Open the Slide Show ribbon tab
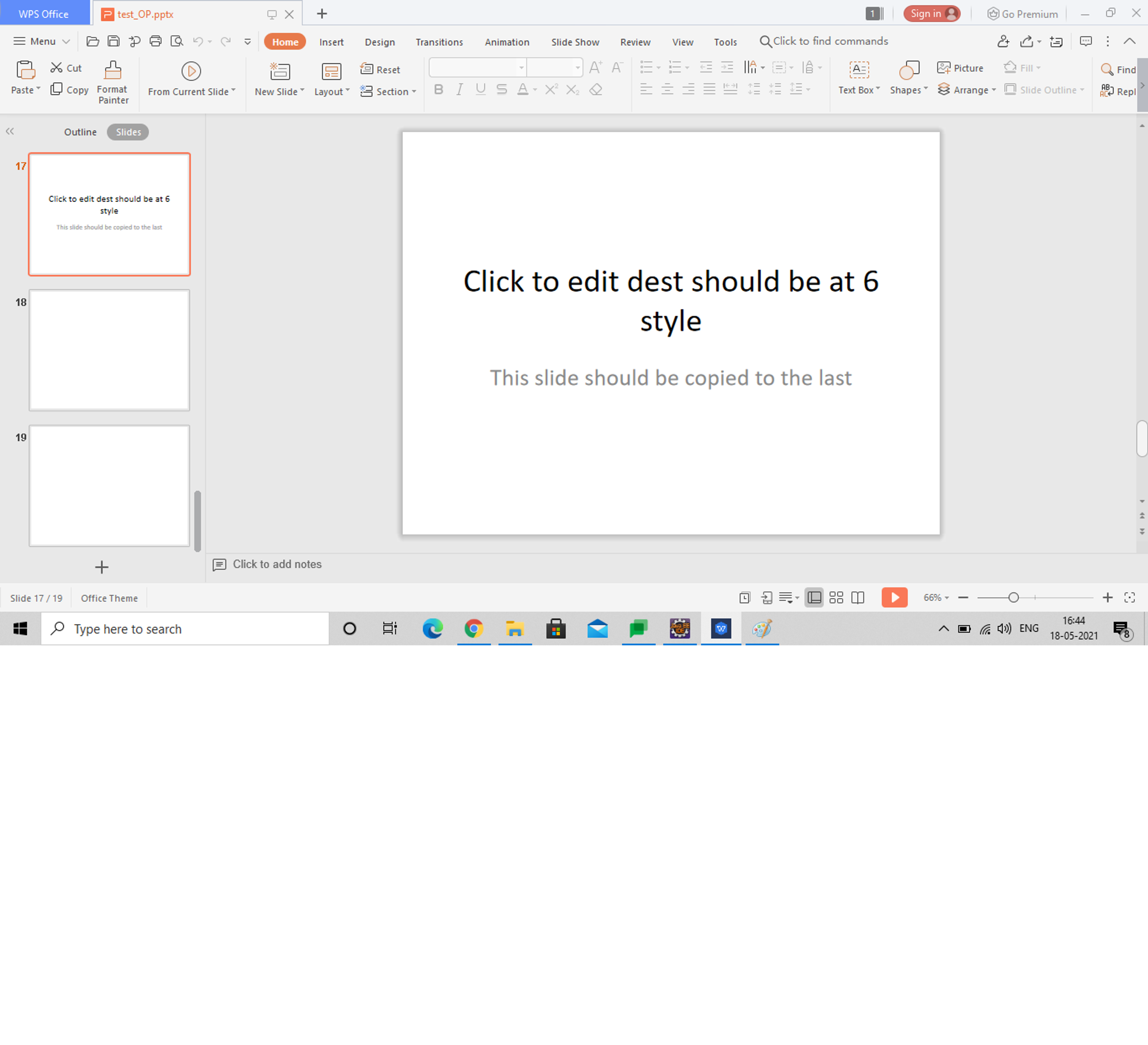The width and height of the screenshot is (1148, 1045). [575, 42]
